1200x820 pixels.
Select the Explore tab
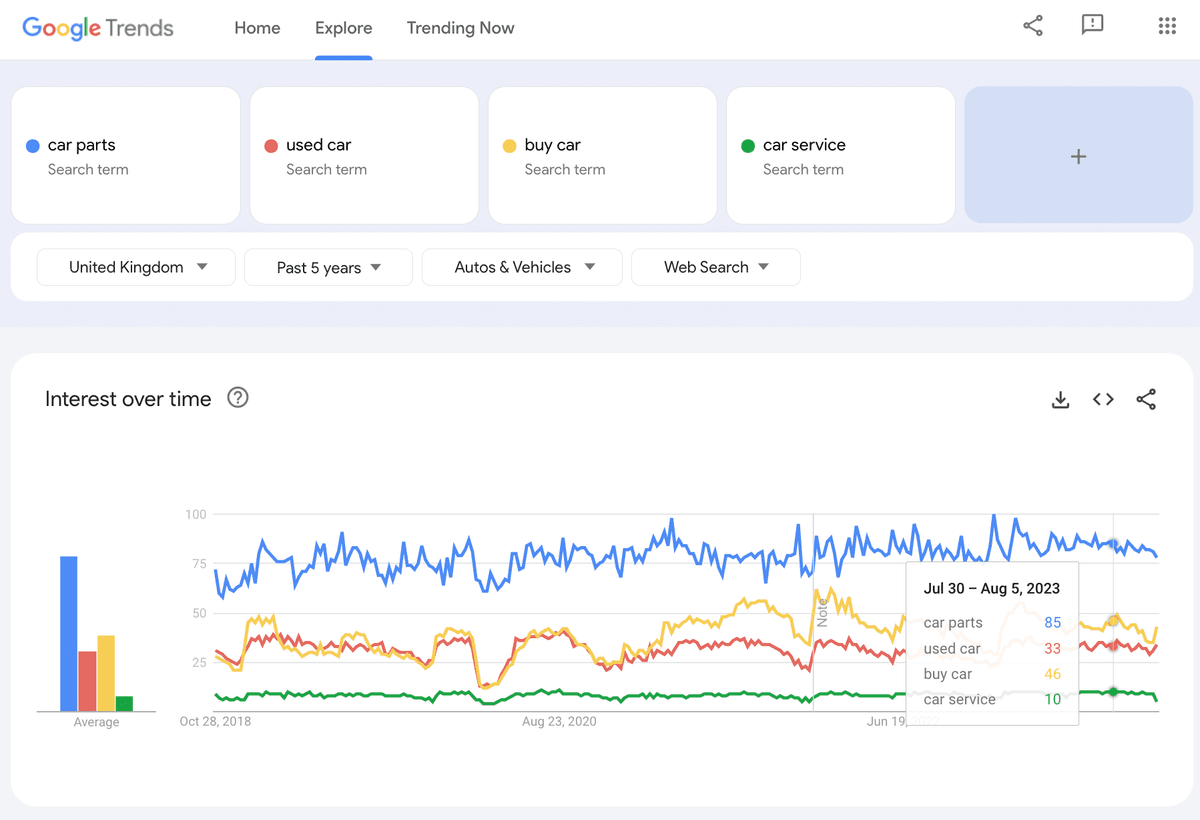point(343,28)
